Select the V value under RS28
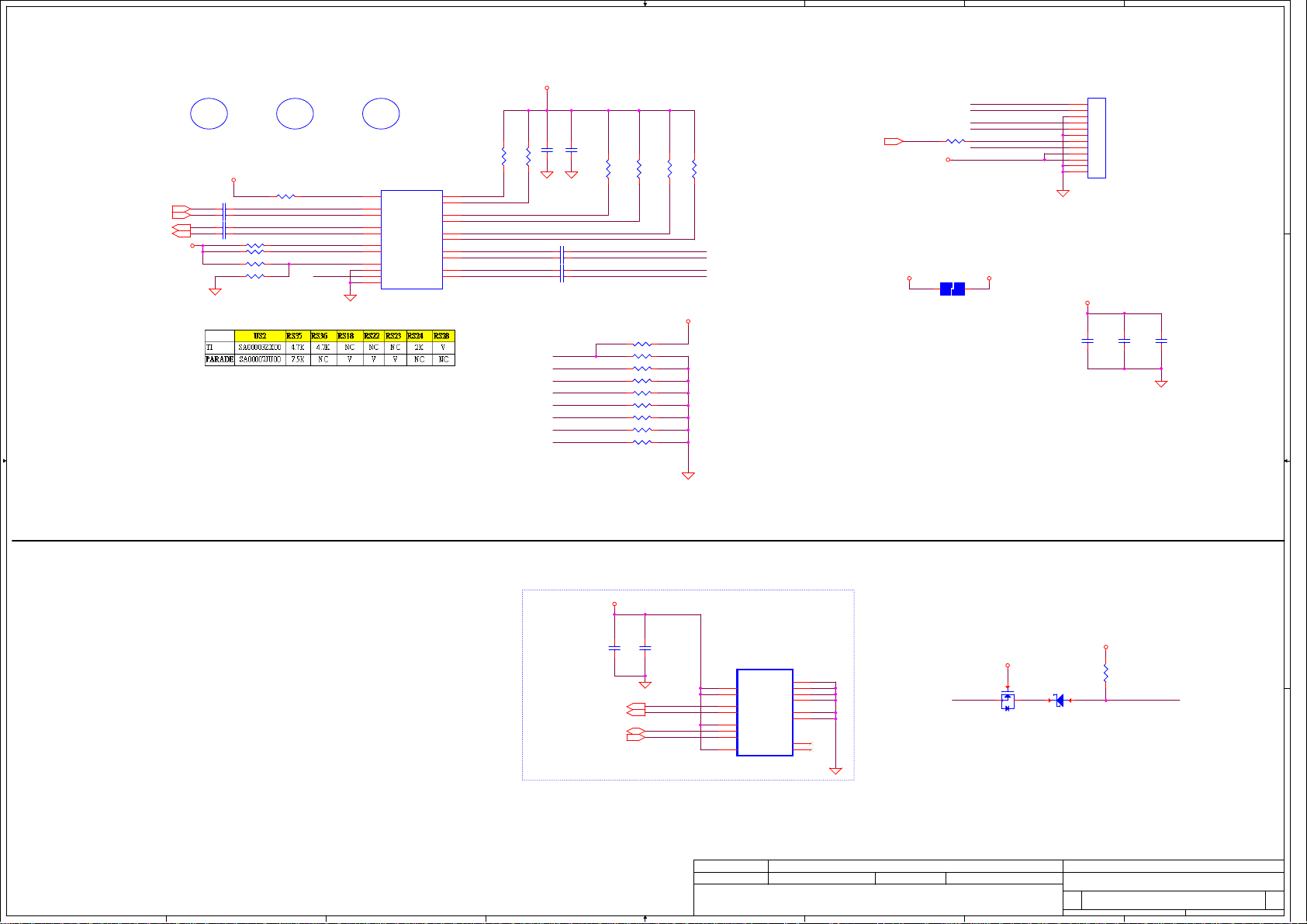The height and width of the screenshot is (924, 1307). 443,348
